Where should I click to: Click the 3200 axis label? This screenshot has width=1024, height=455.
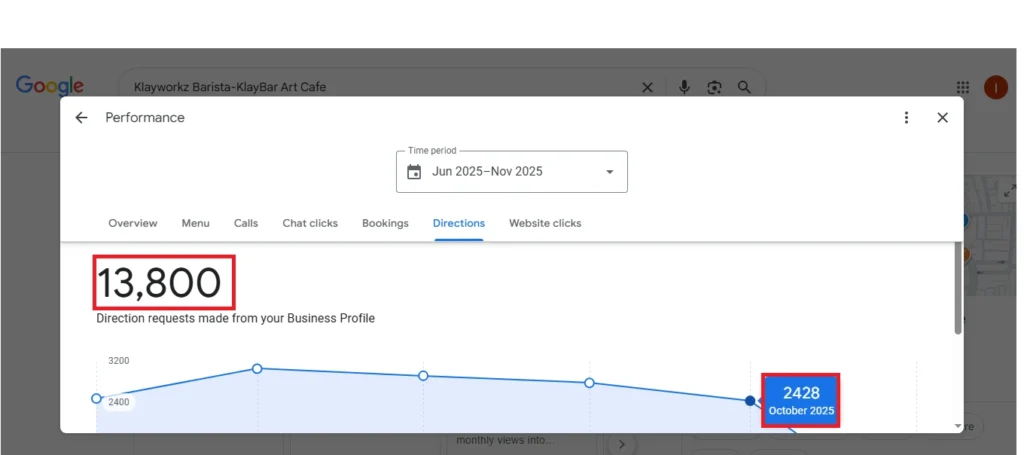(x=118, y=360)
